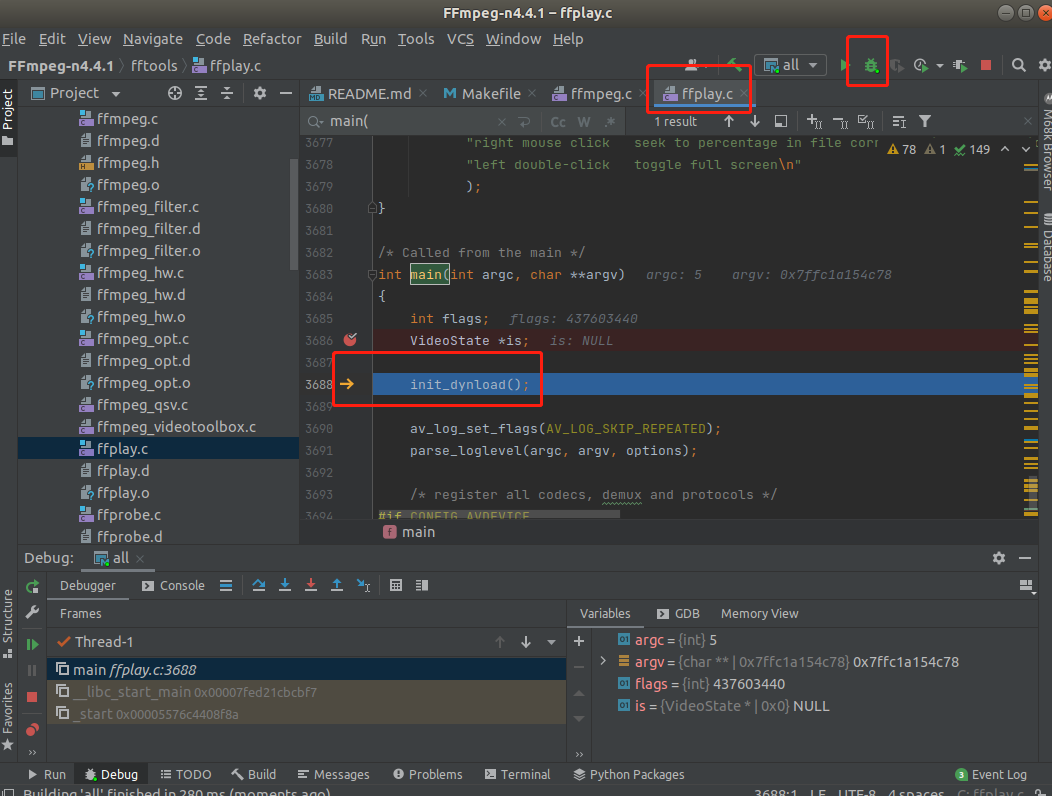Open the Refactor menu
Viewport: 1052px width, 796px height.
click(x=271, y=39)
